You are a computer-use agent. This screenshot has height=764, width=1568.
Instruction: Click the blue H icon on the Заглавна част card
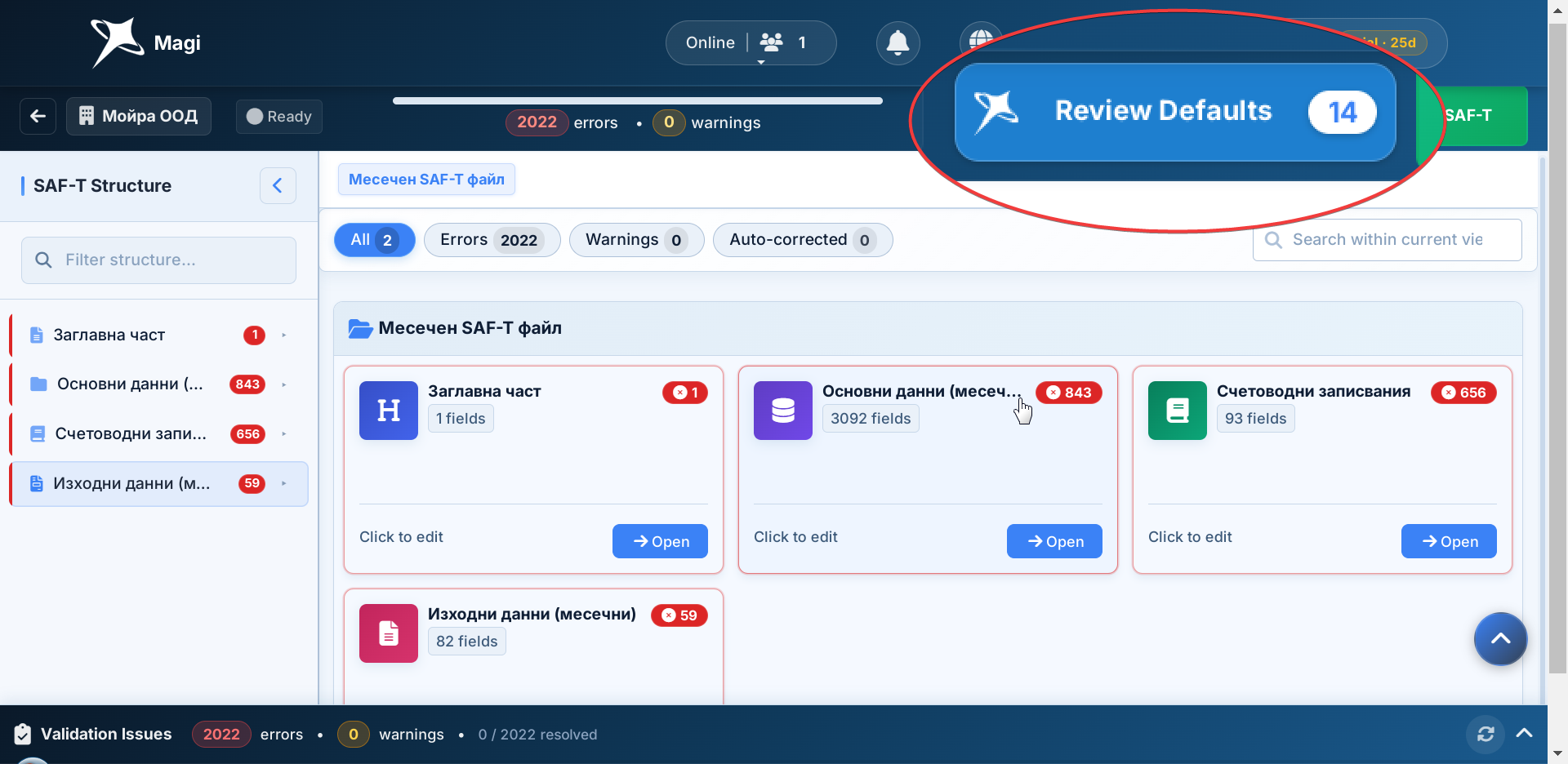pyautogui.click(x=389, y=411)
